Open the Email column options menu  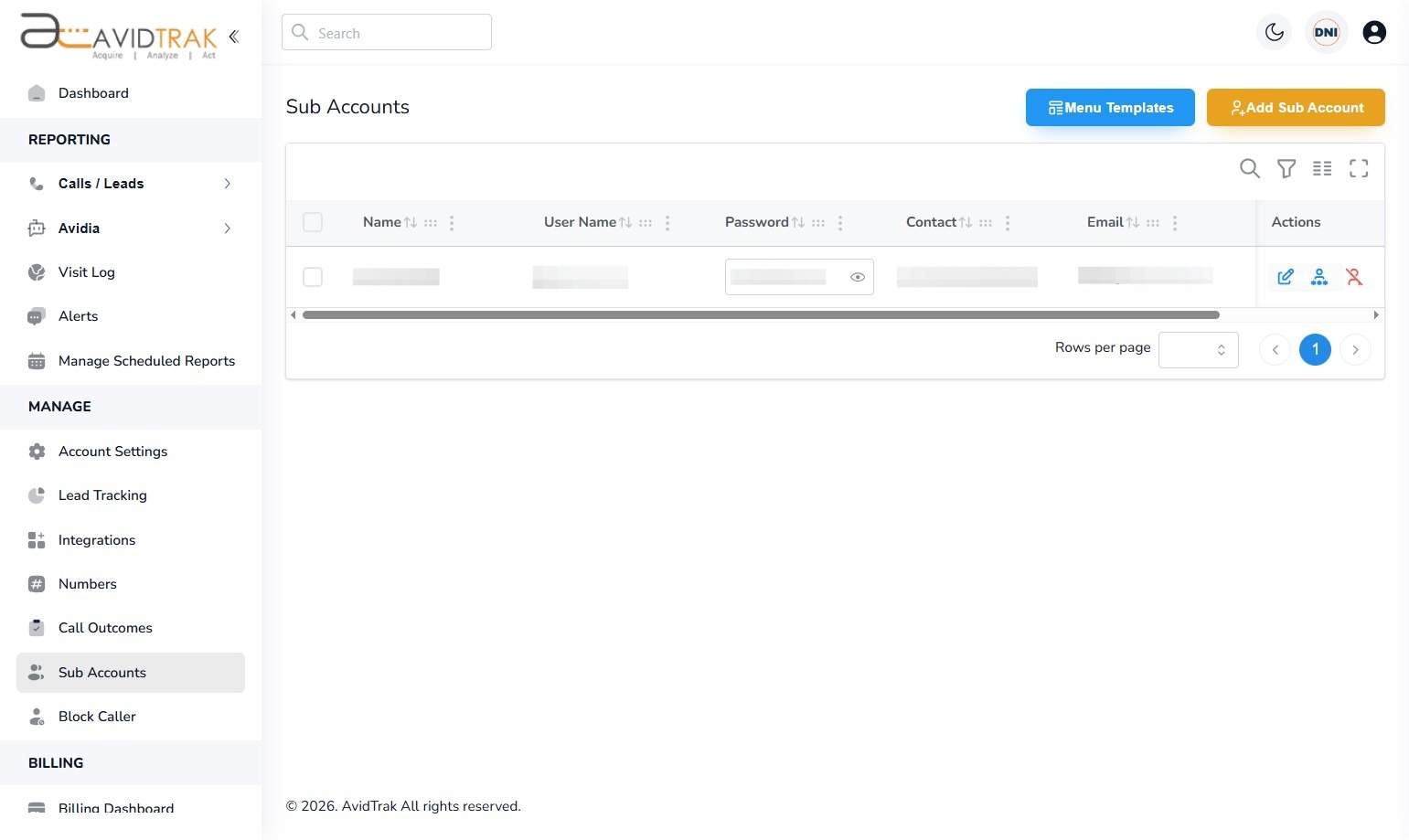click(1175, 223)
